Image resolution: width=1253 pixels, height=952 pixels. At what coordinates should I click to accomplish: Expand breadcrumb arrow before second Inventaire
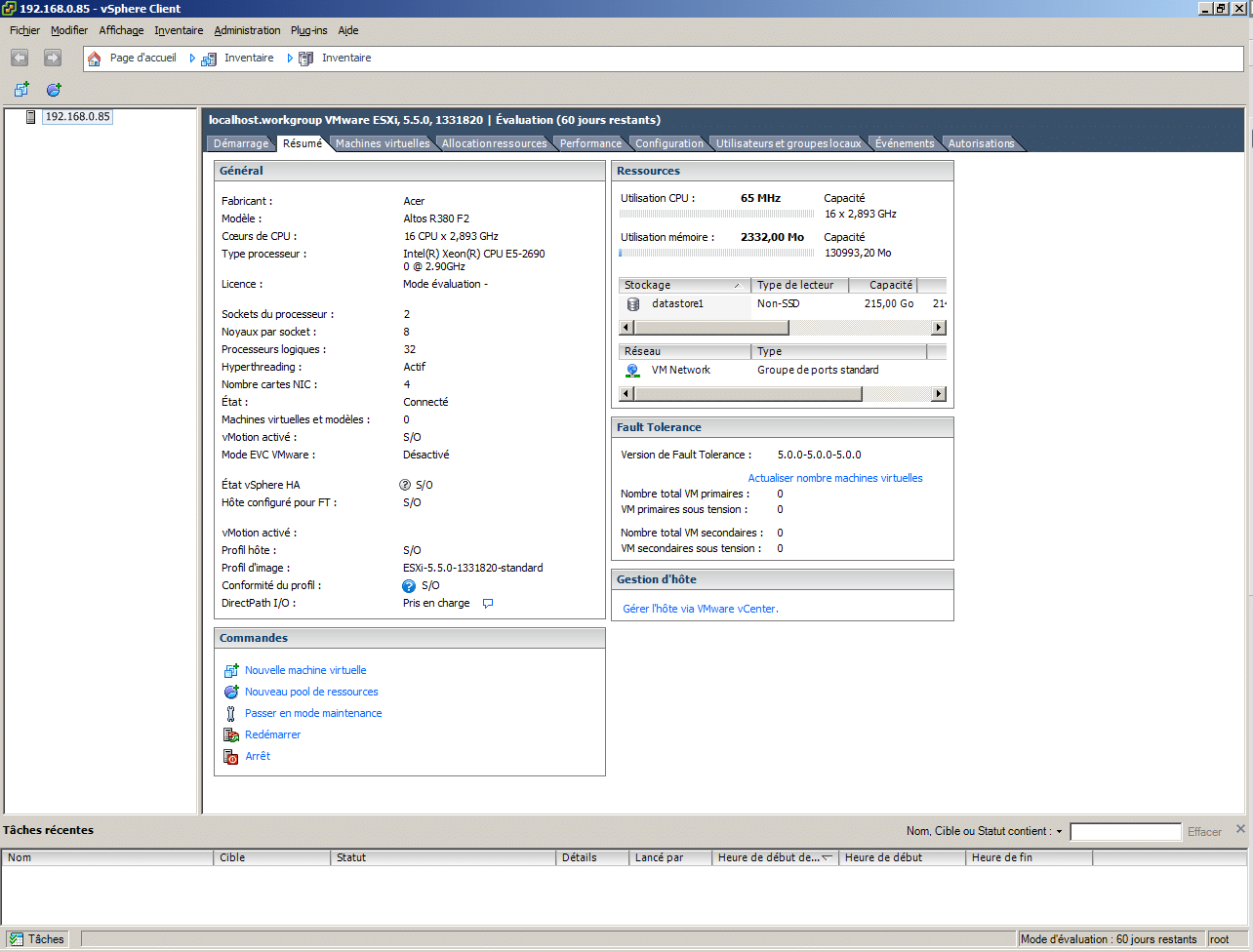pyautogui.click(x=290, y=59)
